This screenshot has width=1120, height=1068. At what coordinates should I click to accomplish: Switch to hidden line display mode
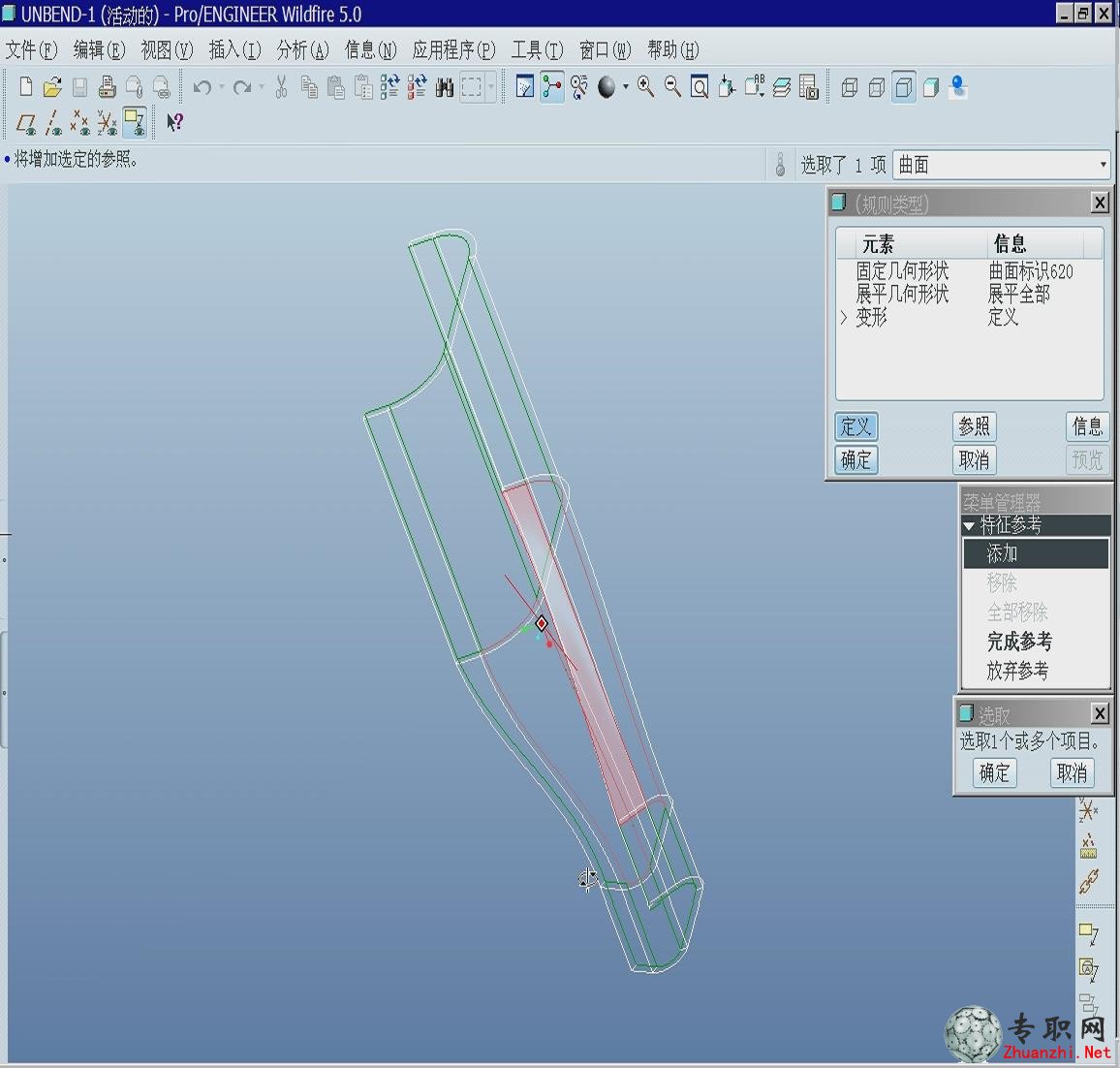point(877,87)
